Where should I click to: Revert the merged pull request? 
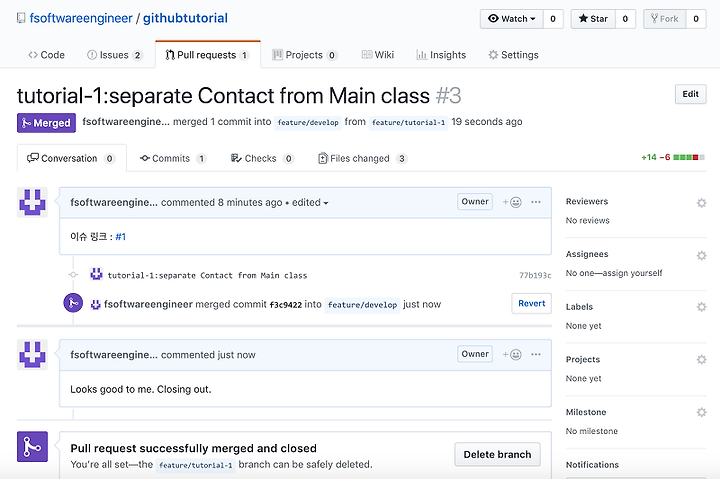(x=531, y=304)
